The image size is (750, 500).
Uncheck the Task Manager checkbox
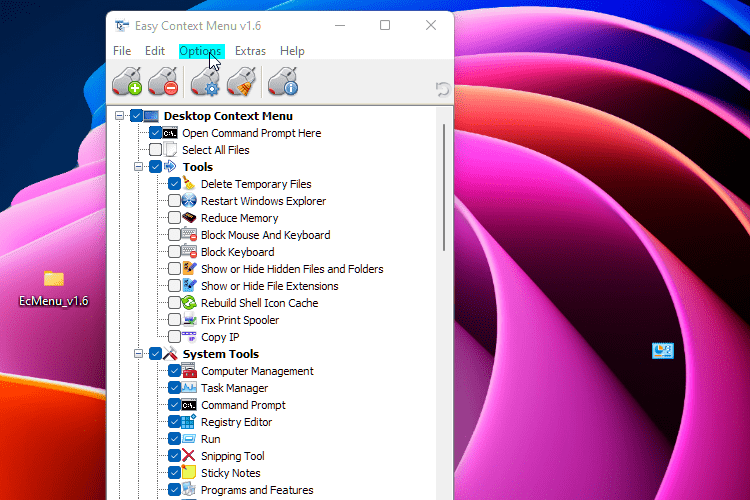pyautogui.click(x=174, y=388)
